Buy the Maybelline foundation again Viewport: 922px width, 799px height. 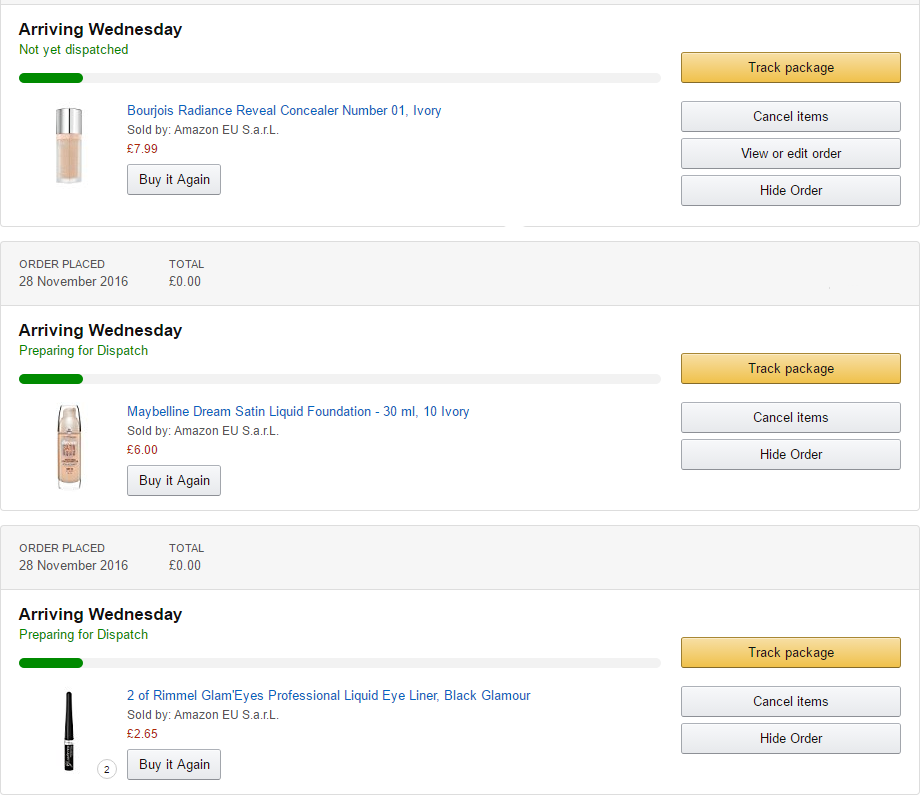tap(174, 480)
